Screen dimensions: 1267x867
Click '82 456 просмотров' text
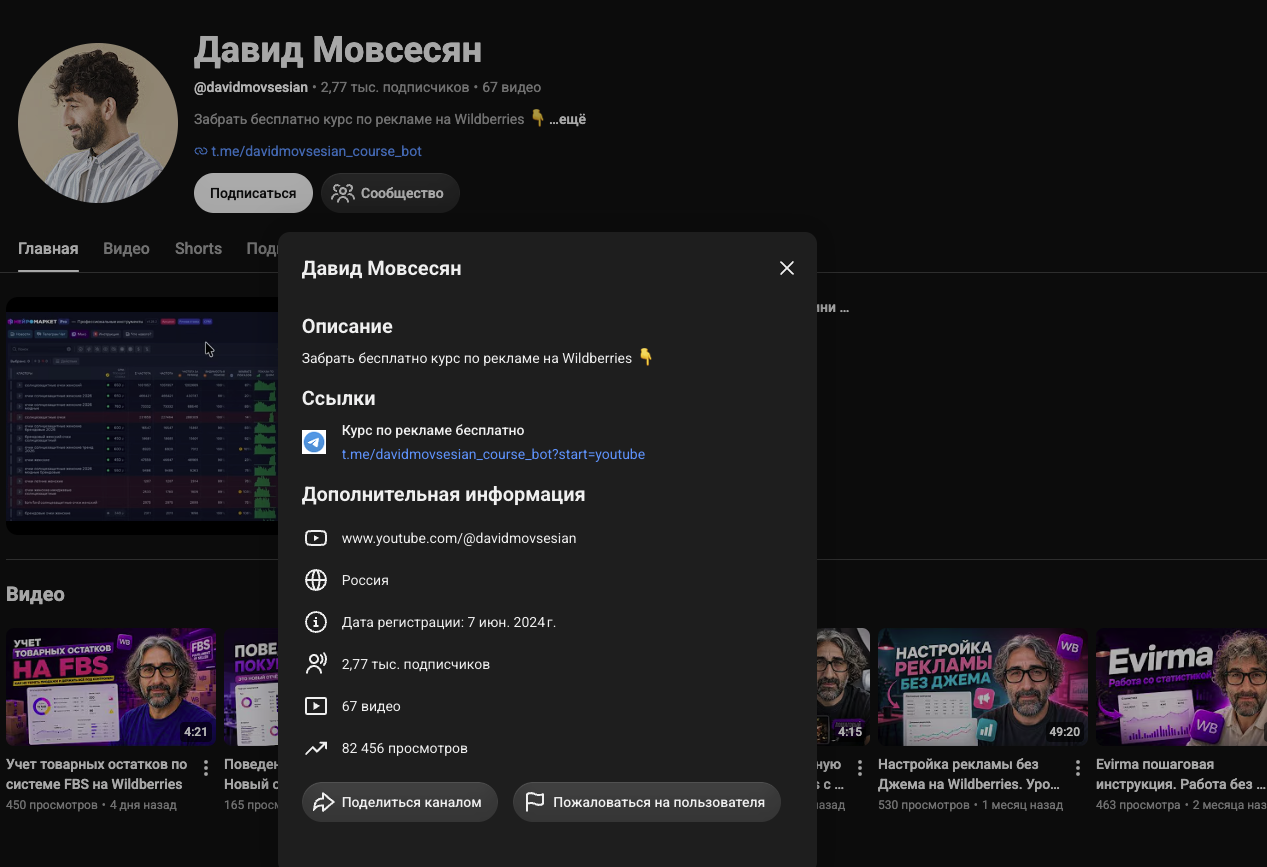(x=404, y=748)
